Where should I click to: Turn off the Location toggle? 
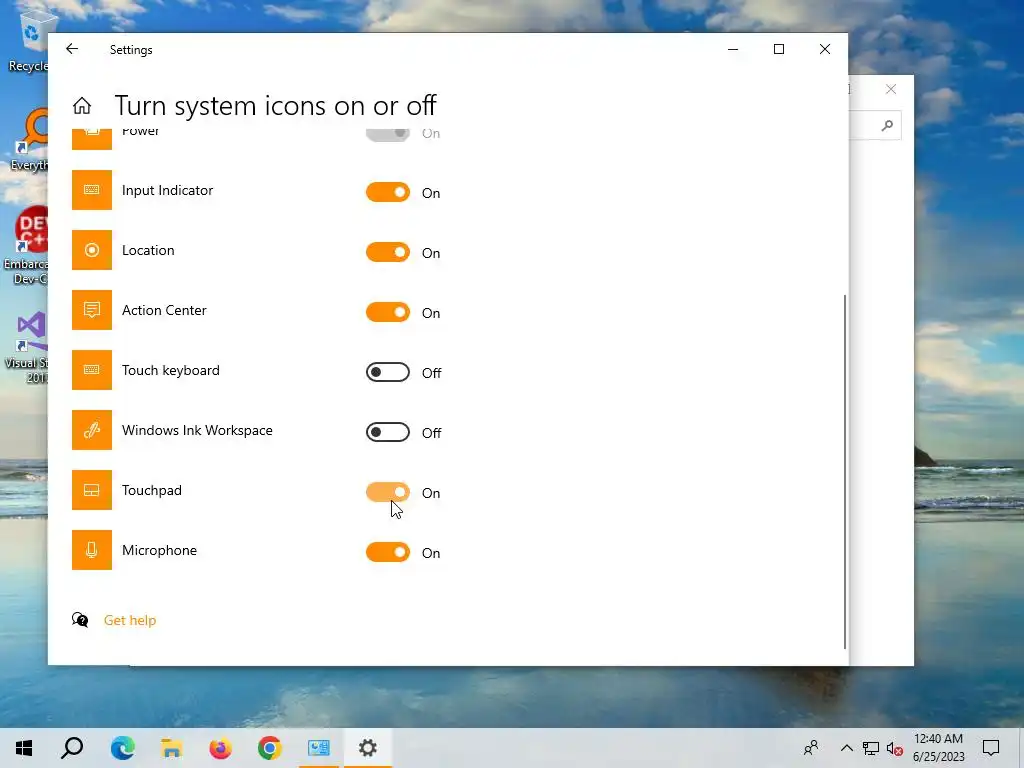388,252
